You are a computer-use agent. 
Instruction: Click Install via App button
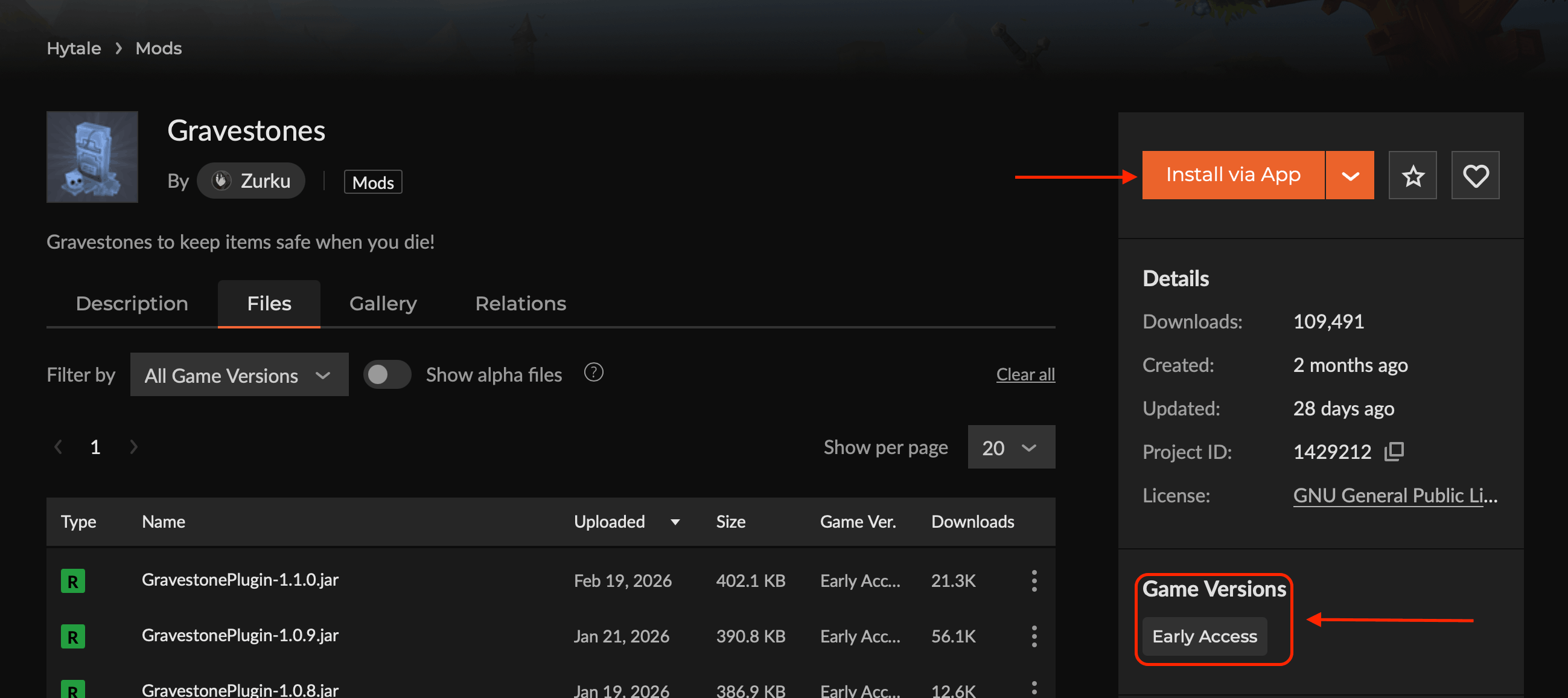(x=1232, y=176)
